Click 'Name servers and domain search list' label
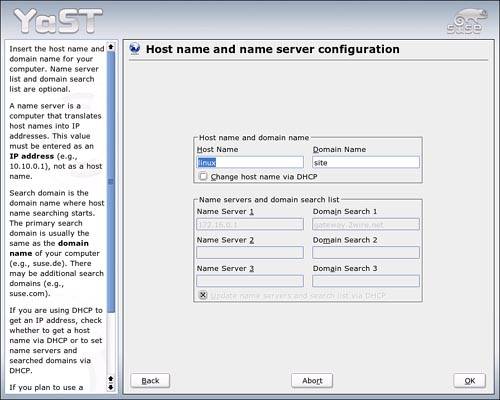Image resolution: width=500 pixels, height=400 pixels. tap(269, 200)
